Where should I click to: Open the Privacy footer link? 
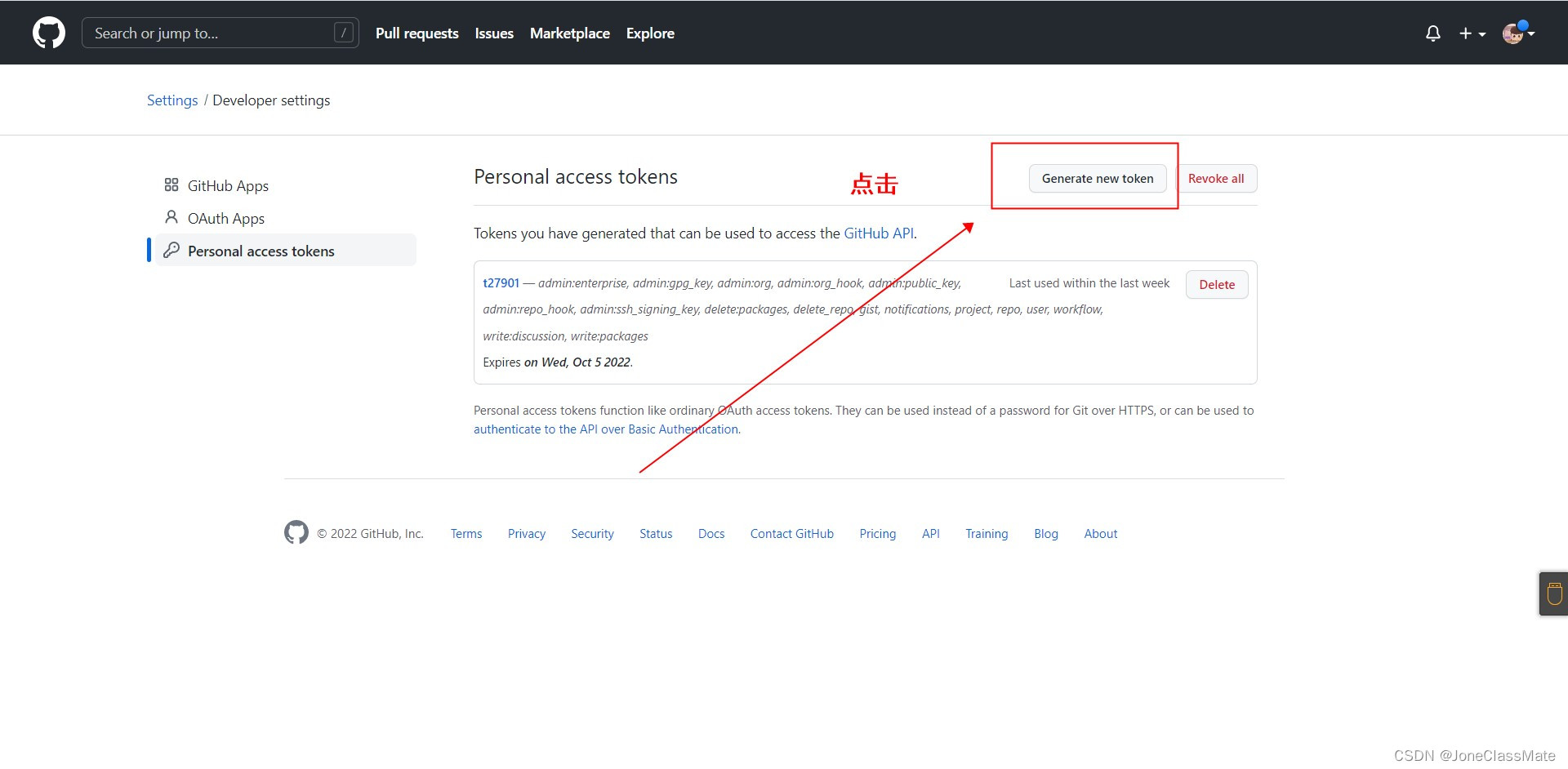tap(527, 534)
